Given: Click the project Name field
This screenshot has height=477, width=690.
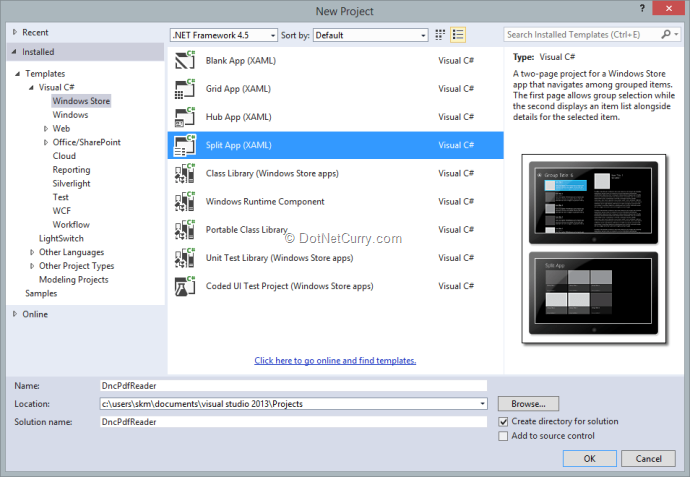Looking at the screenshot, I should (294, 385).
